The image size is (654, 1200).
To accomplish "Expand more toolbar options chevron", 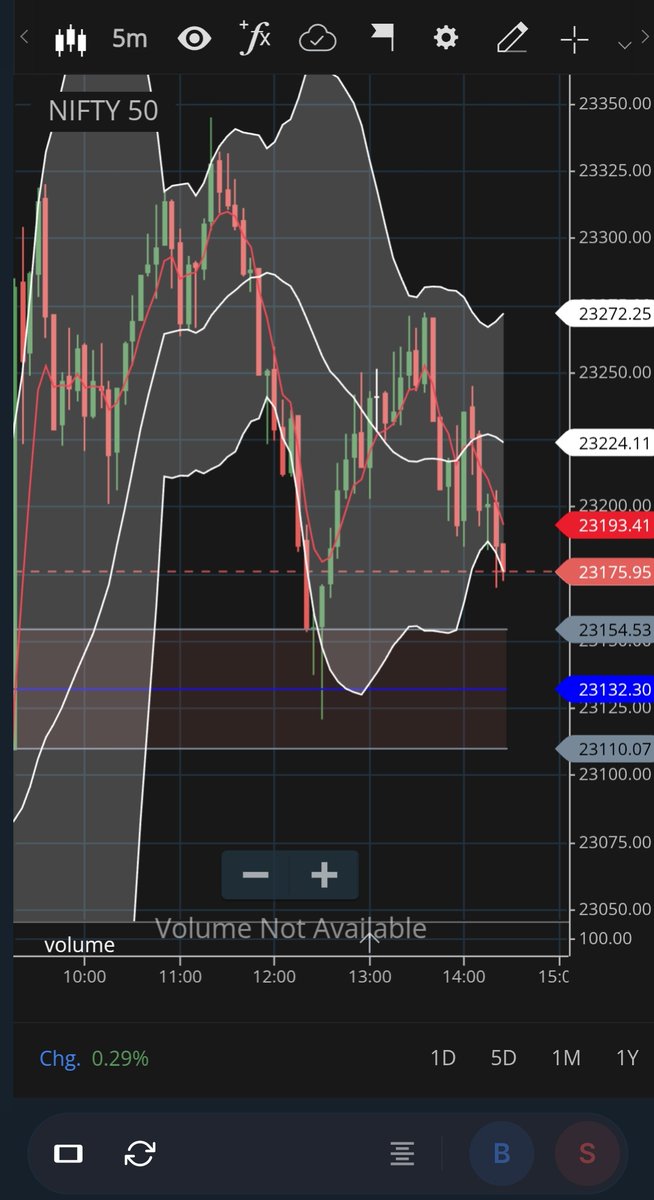I will pos(625,44).
